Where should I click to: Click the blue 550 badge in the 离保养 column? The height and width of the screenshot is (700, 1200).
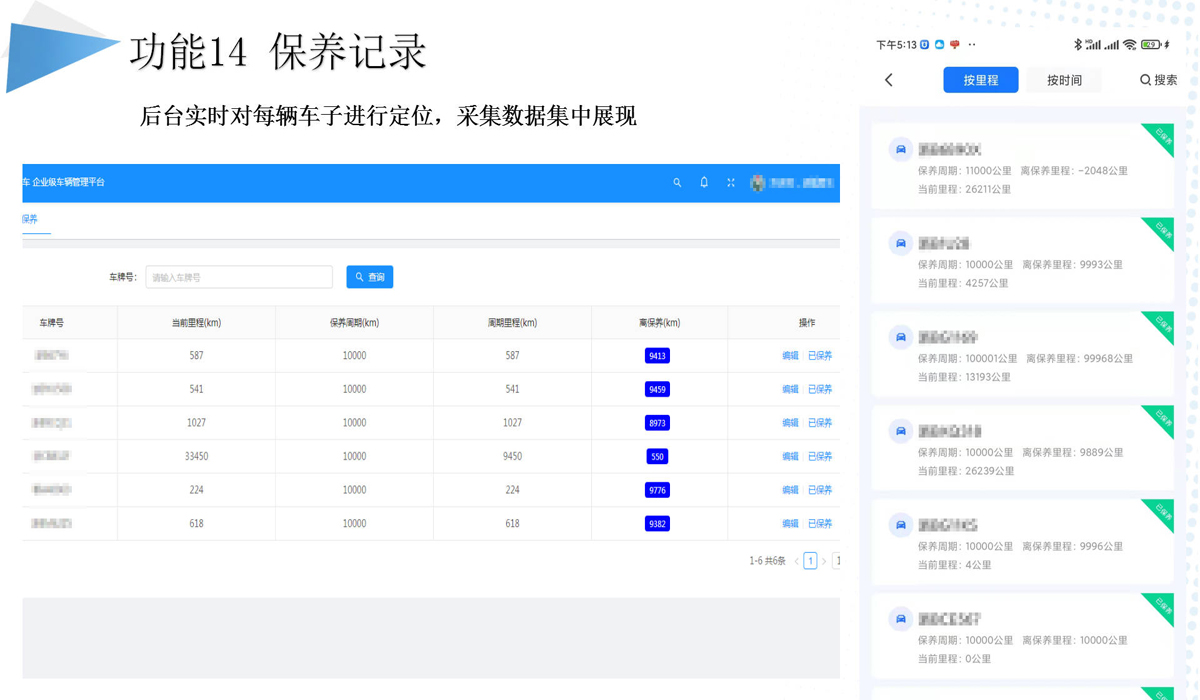pyautogui.click(x=657, y=457)
